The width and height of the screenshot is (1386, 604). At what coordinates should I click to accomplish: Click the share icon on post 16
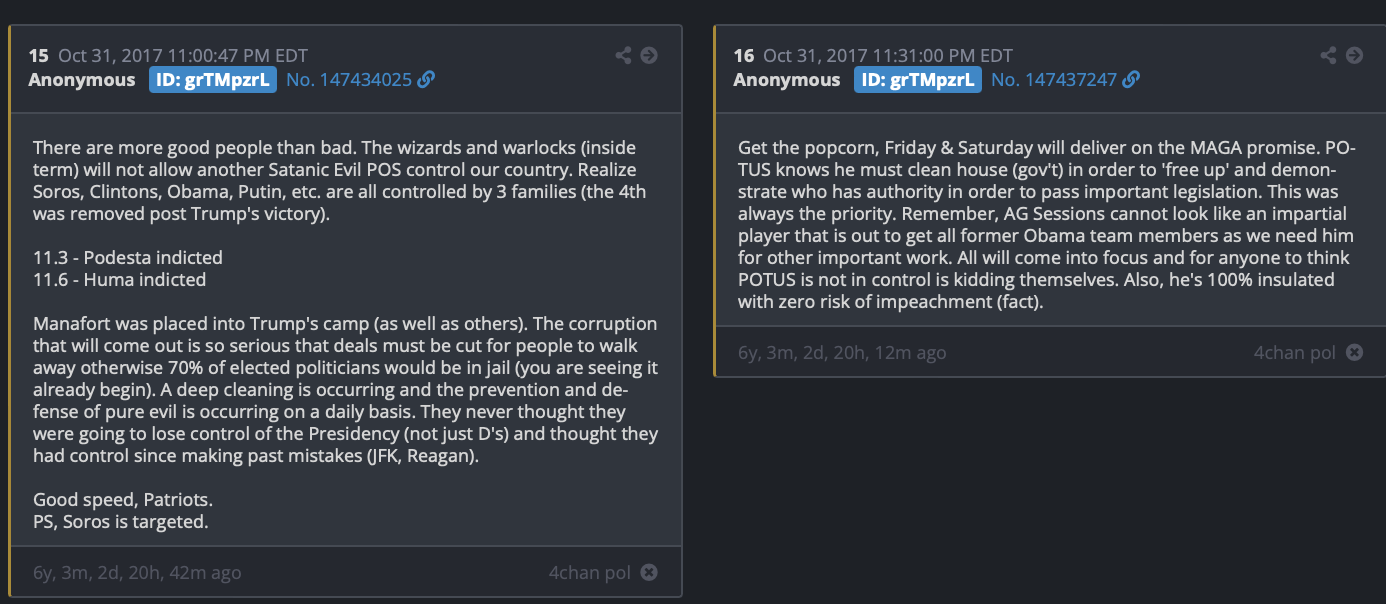coord(1328,55)
